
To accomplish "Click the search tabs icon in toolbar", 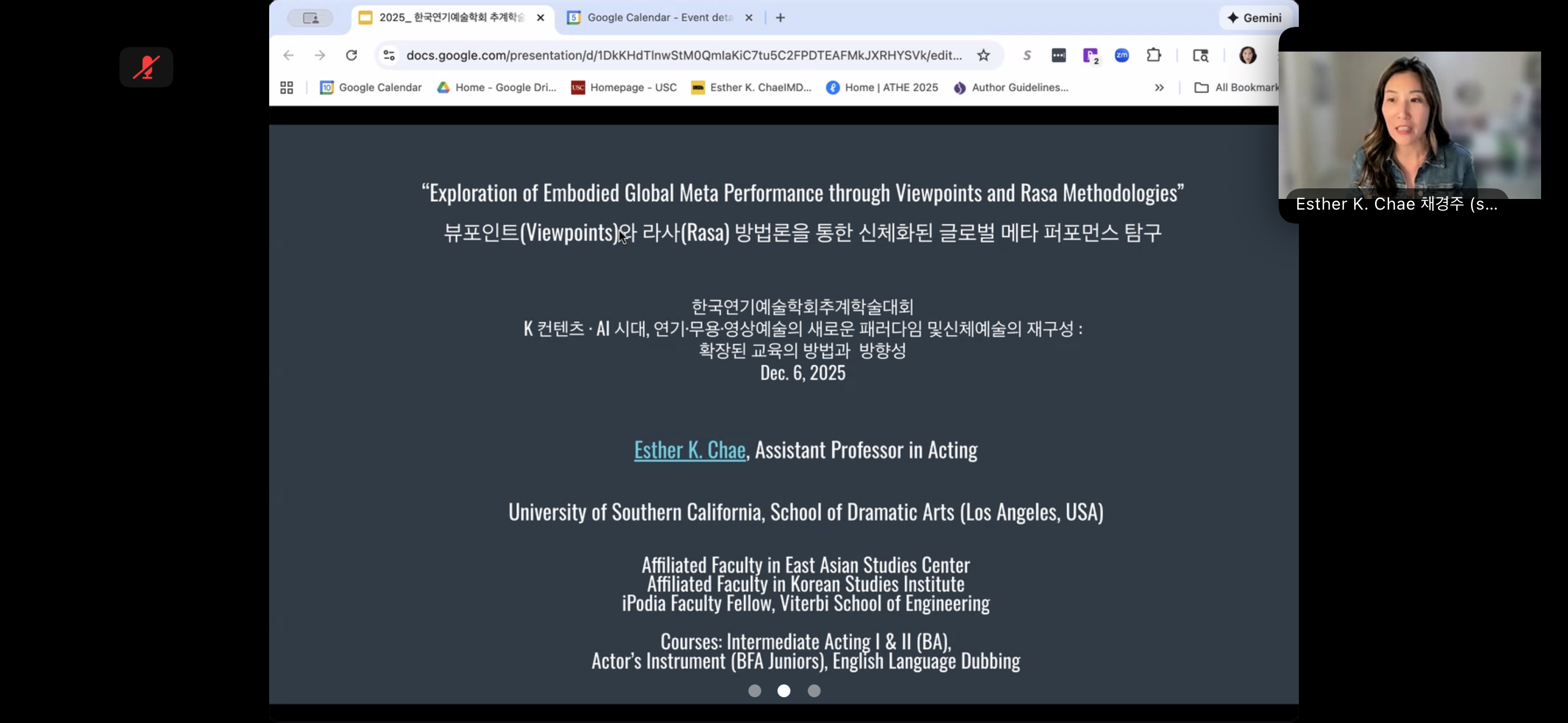I will (x=1200, y=55).
